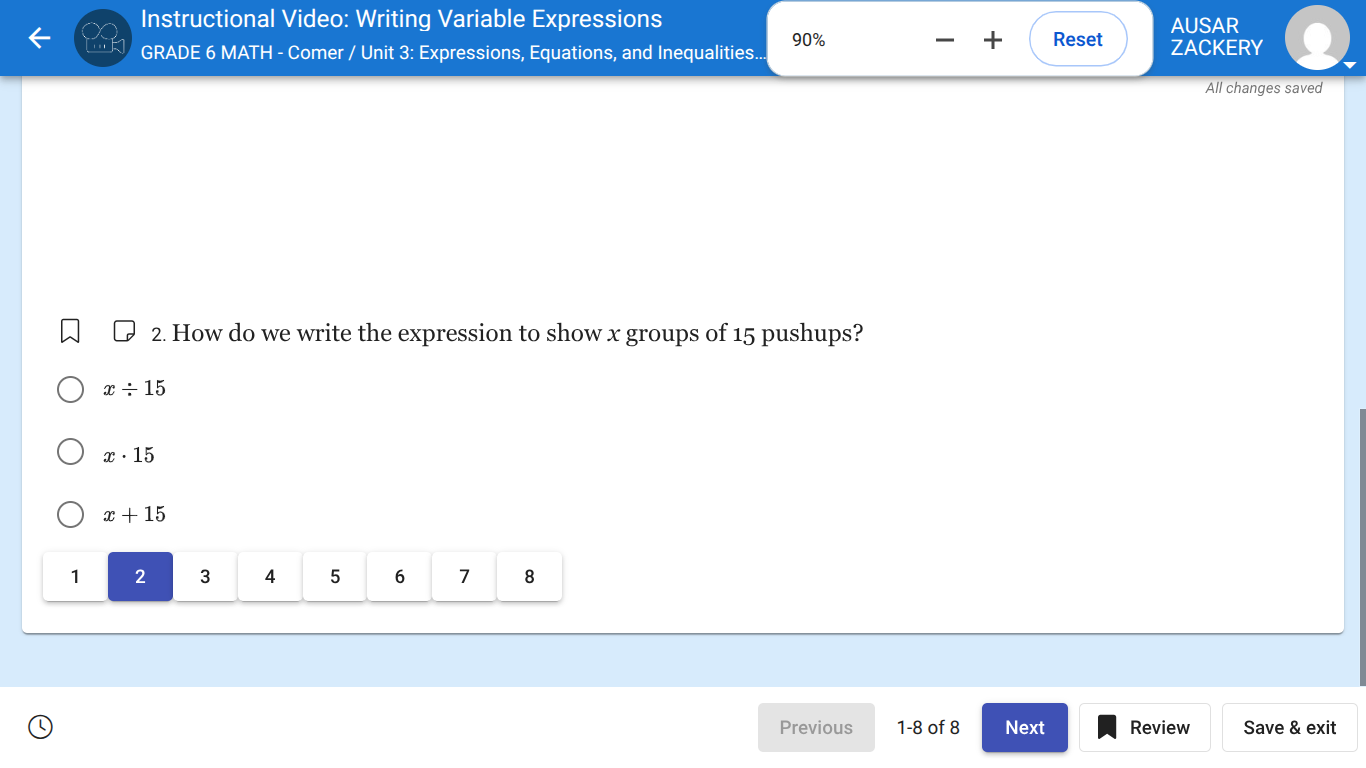Viewport: 1366px width, 768px height.
Task: Select the answer x · 15
Action: coord(70,451)
